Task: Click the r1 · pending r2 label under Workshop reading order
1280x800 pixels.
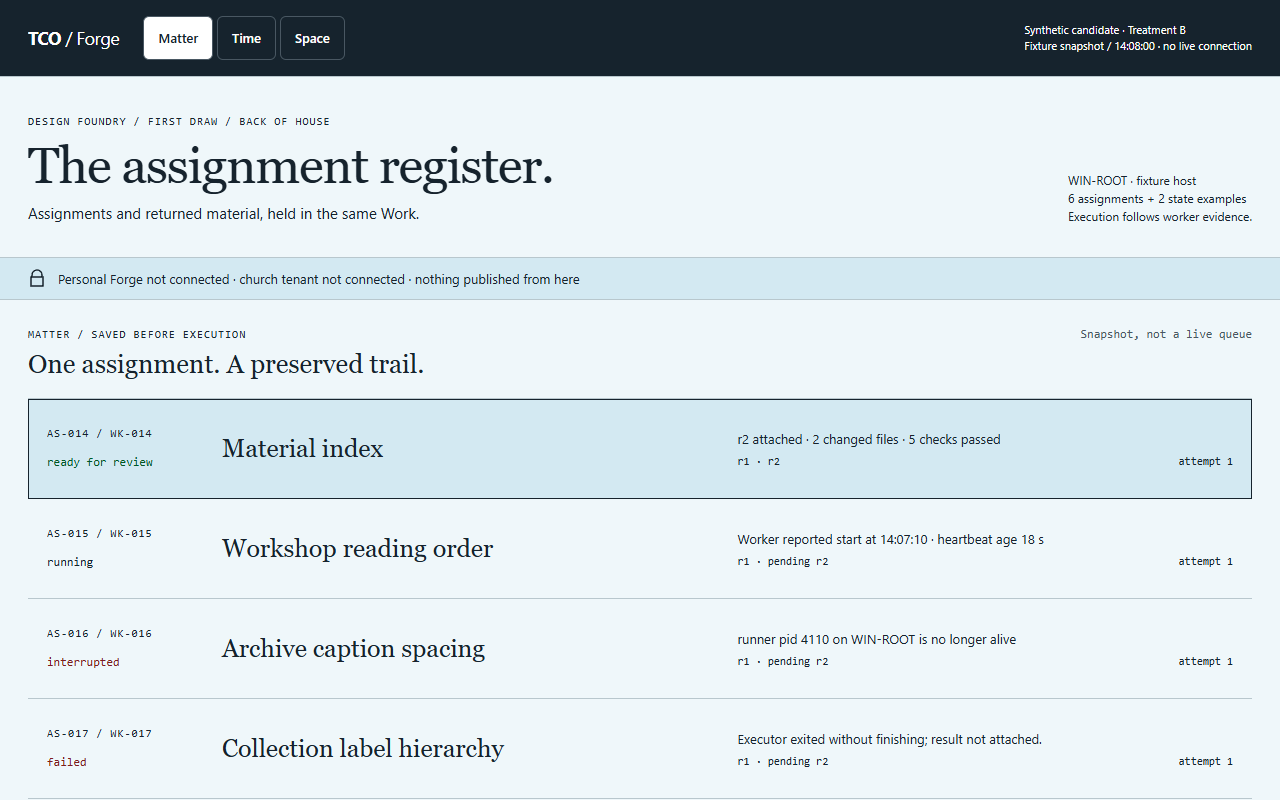Action: [x=783, y=562]
